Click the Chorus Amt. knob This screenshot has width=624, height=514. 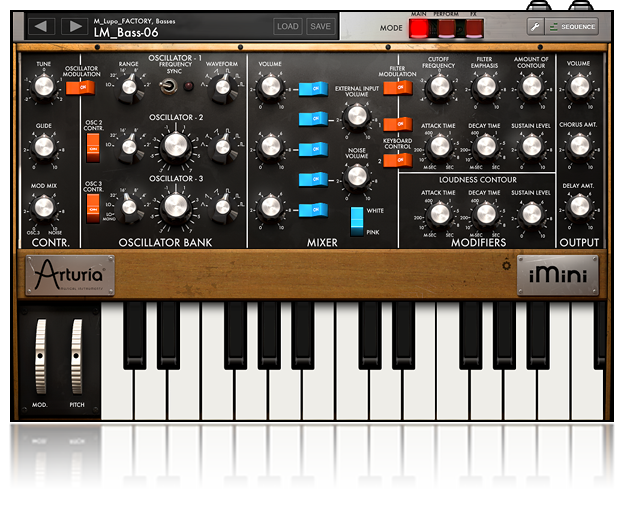click(x=579, y=146)
